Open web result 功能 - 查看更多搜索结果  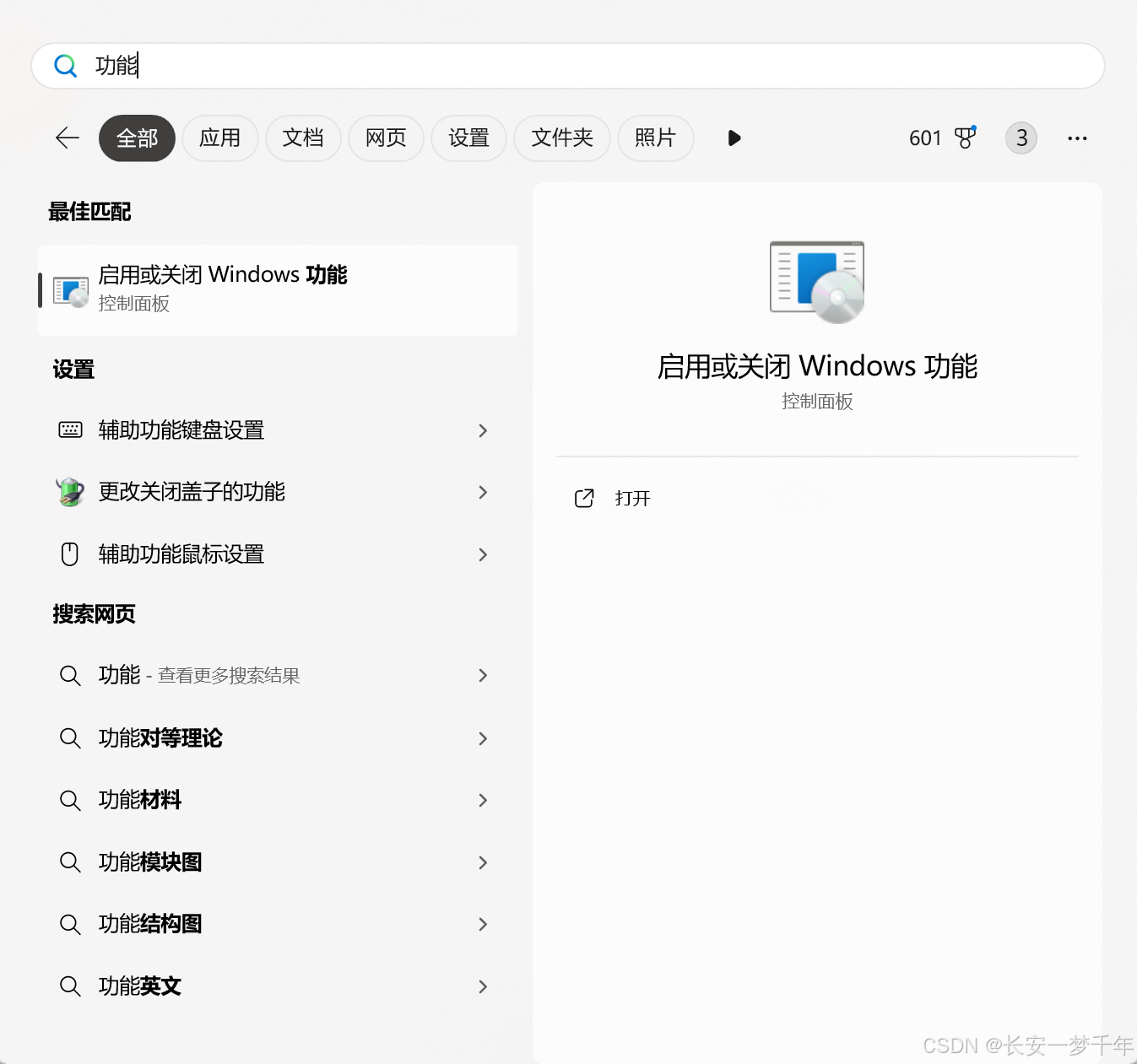278,675
